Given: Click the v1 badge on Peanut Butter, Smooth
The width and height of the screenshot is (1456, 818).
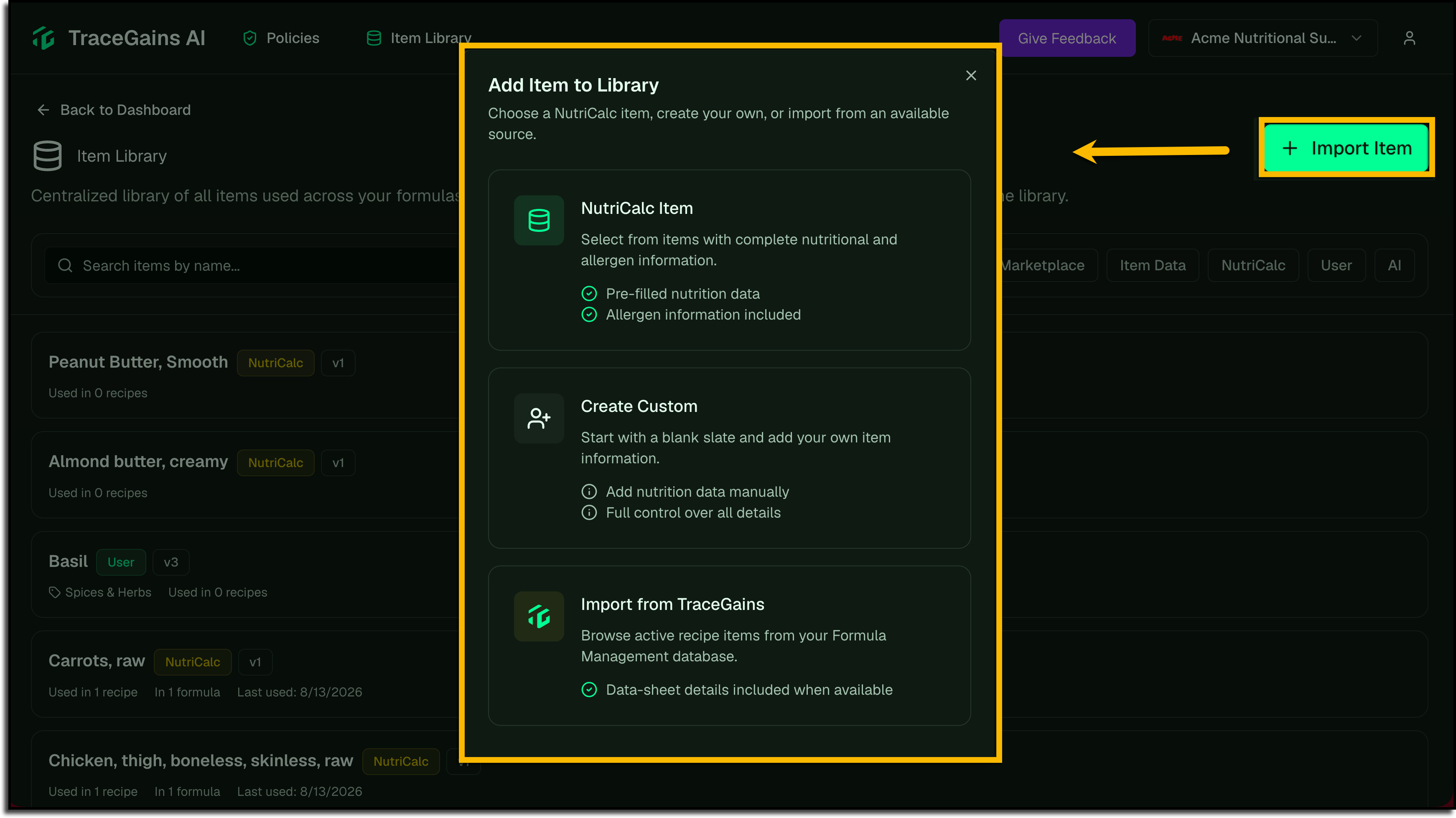Looking at the screenshot, I should [338, 363].
